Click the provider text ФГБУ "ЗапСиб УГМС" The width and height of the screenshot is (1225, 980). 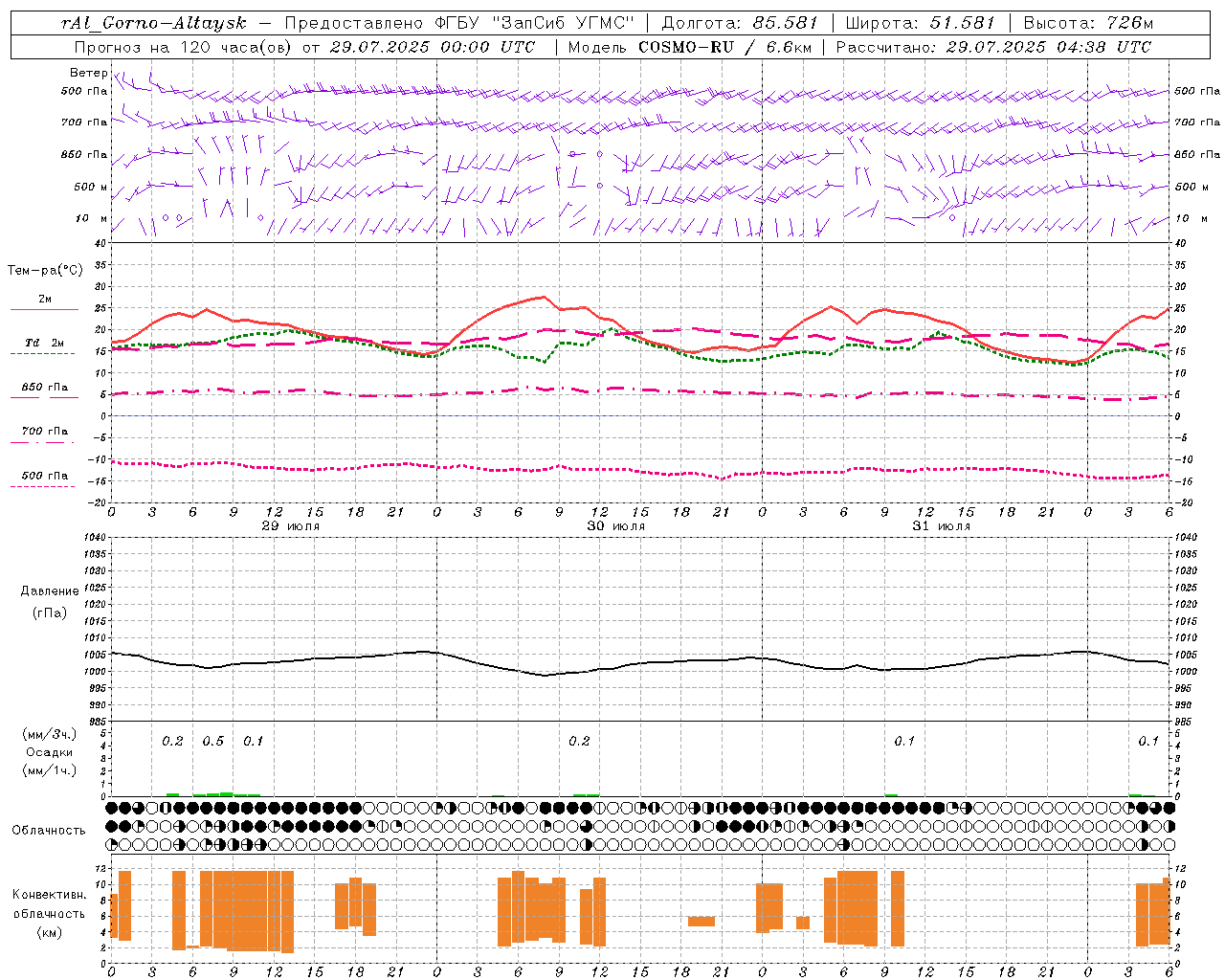tap(537, 23)
